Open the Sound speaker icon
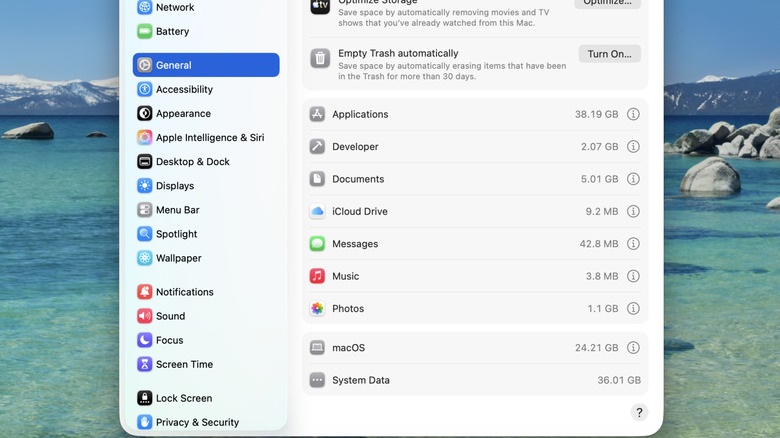The image size is (780, 438). [x=144, y=316]
